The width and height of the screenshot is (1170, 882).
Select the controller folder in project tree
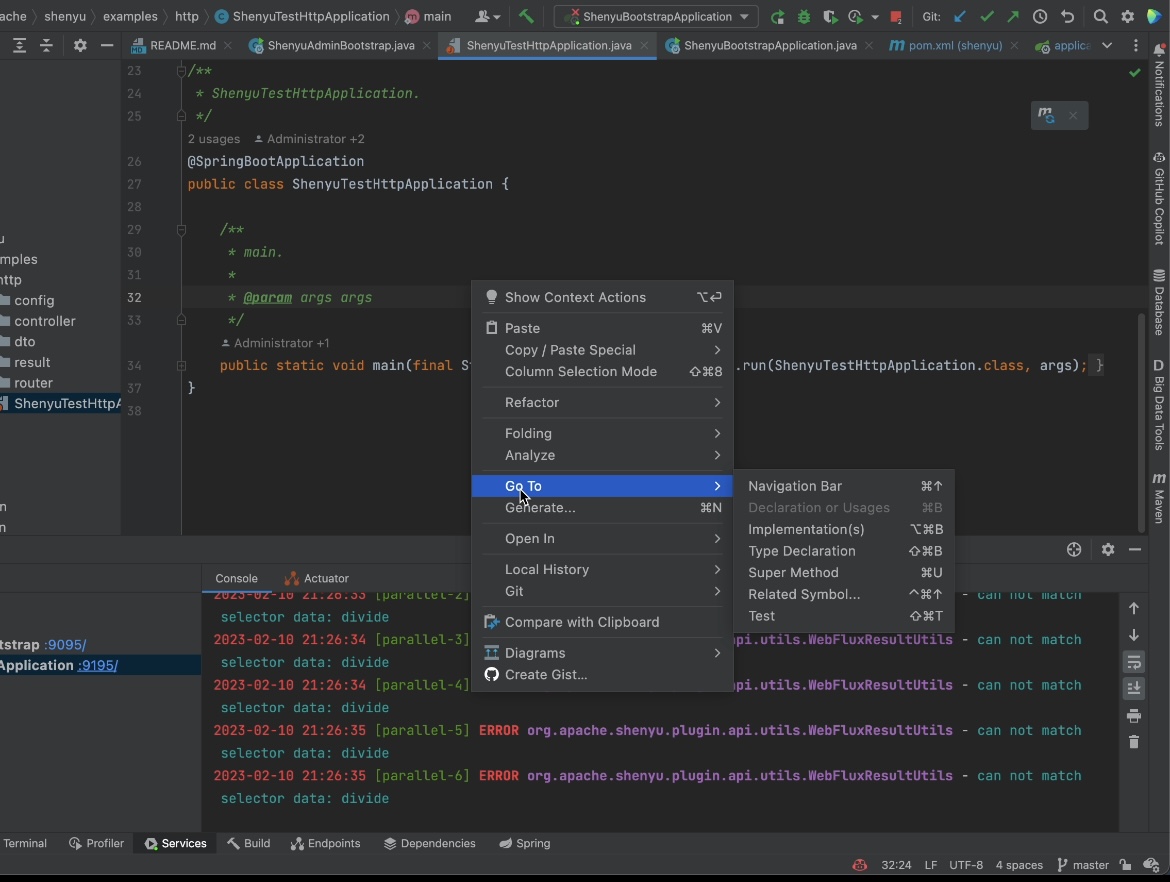[x=45, y=321]
